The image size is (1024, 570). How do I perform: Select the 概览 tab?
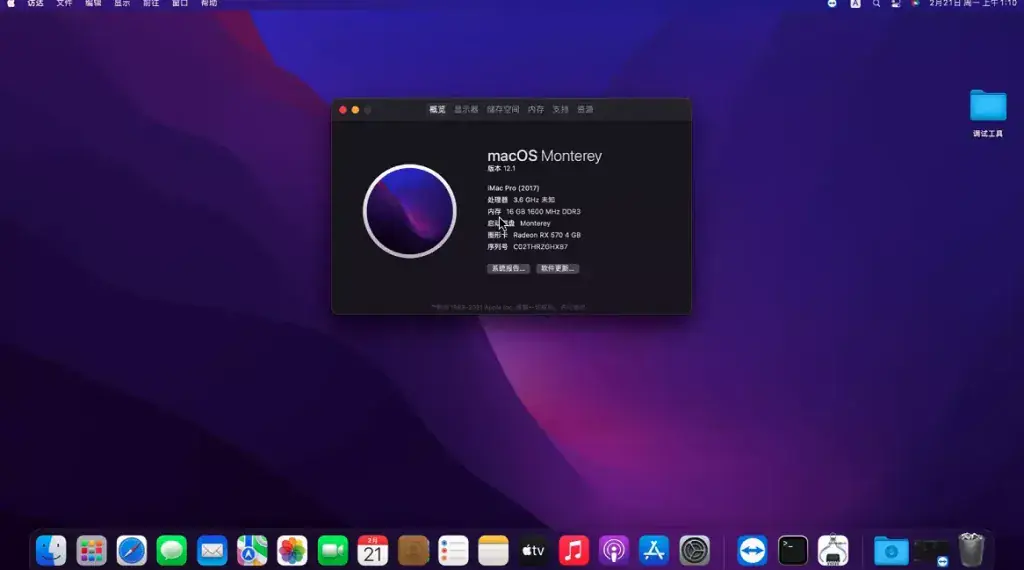click(437, 110)
